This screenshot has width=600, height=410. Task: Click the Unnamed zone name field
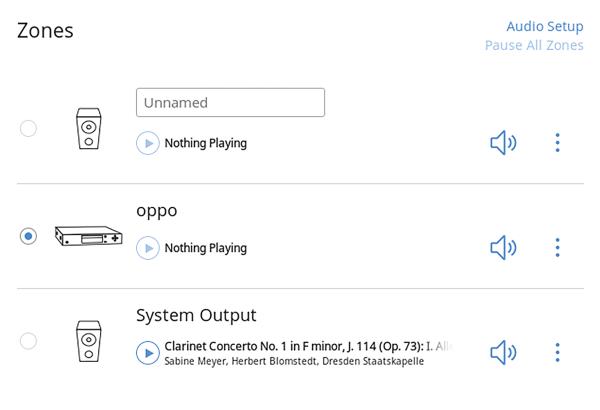230,102
